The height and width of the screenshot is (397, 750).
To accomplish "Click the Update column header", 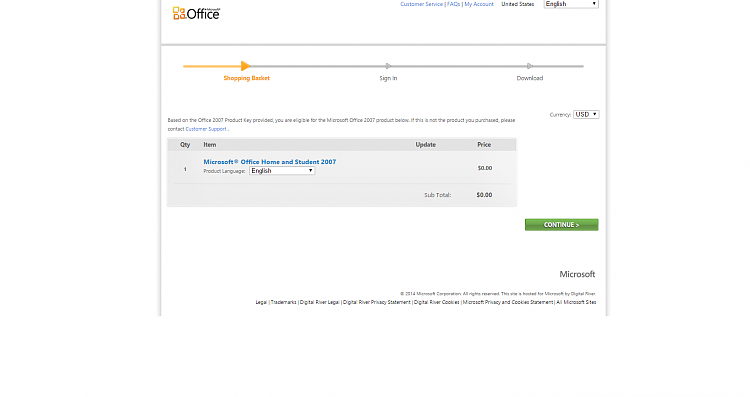I will click(x=425, y=144).
